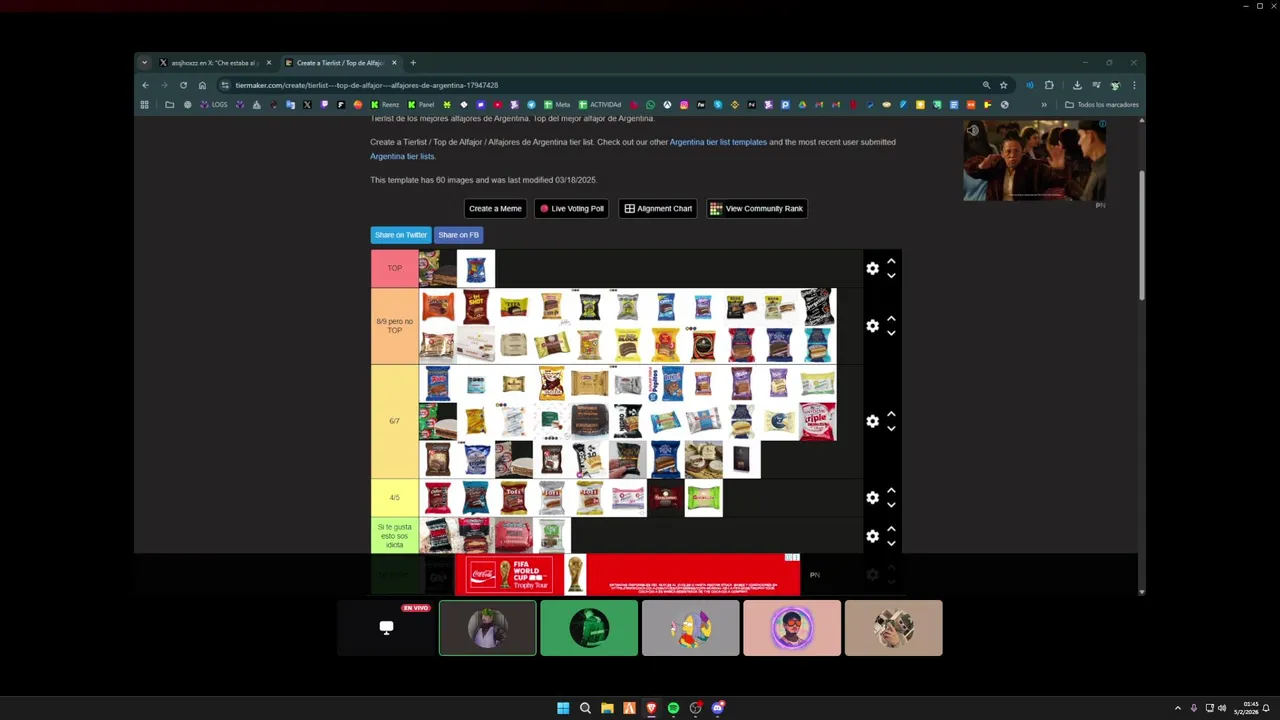Go to browser home page

[x=202, y=85]
